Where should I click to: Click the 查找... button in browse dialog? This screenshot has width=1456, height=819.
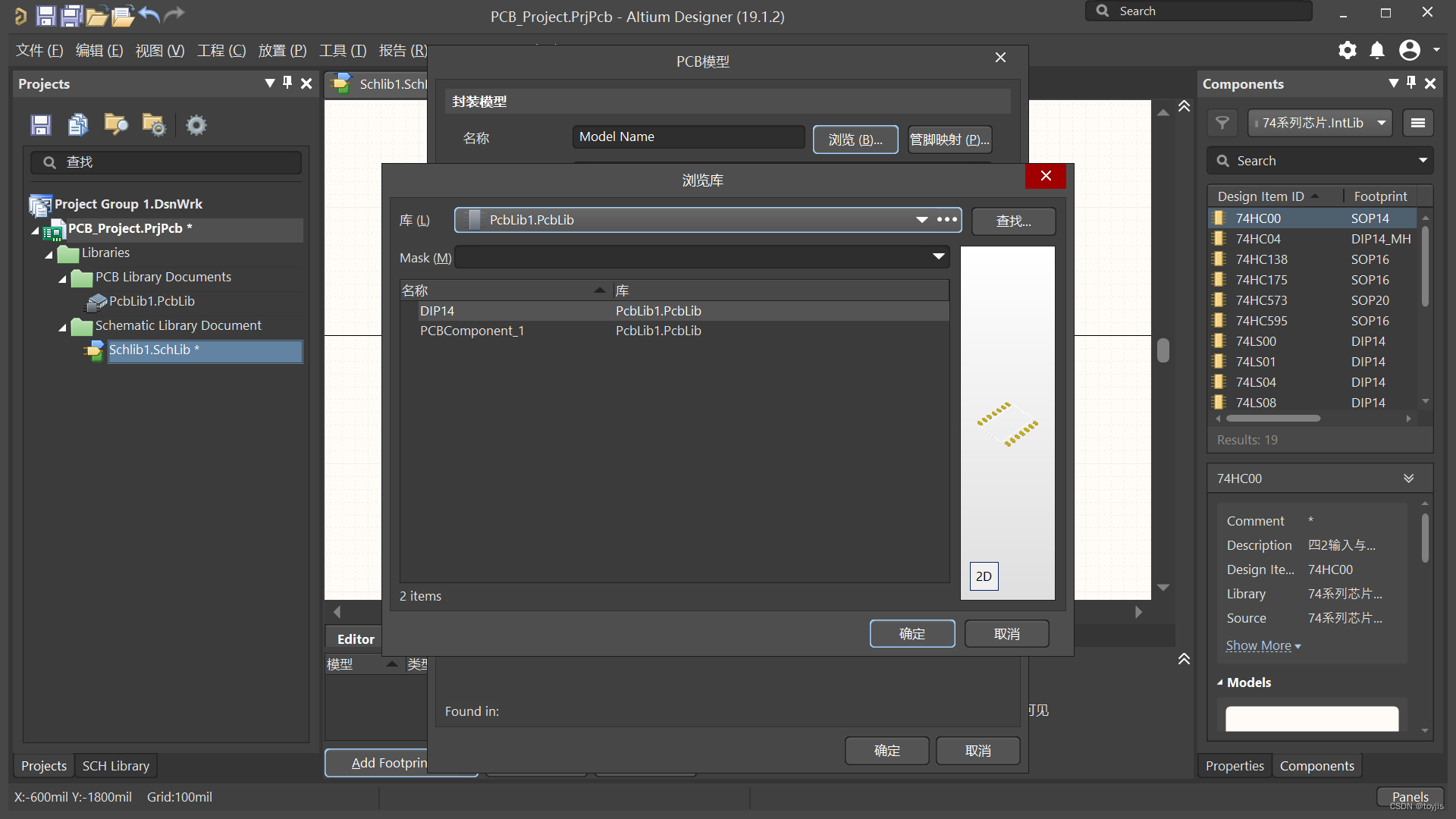[1013, 221]
